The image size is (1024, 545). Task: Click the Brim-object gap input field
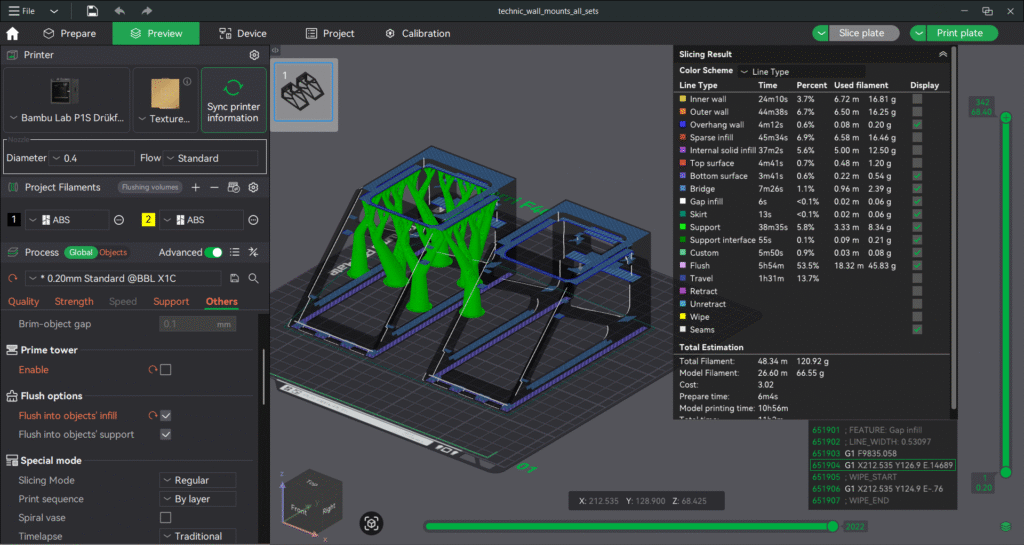197,324
